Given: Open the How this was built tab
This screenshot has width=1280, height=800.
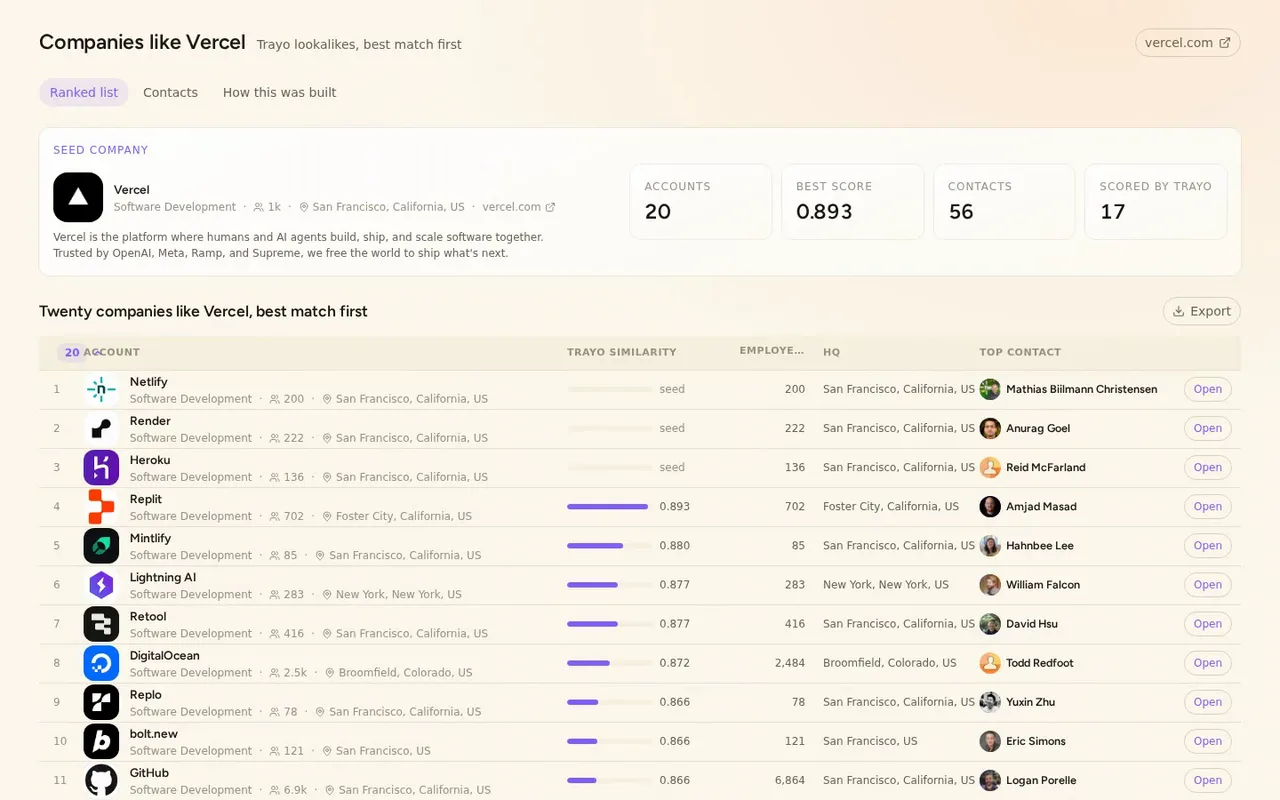Looking at the screenshot, I should point(279,92).
